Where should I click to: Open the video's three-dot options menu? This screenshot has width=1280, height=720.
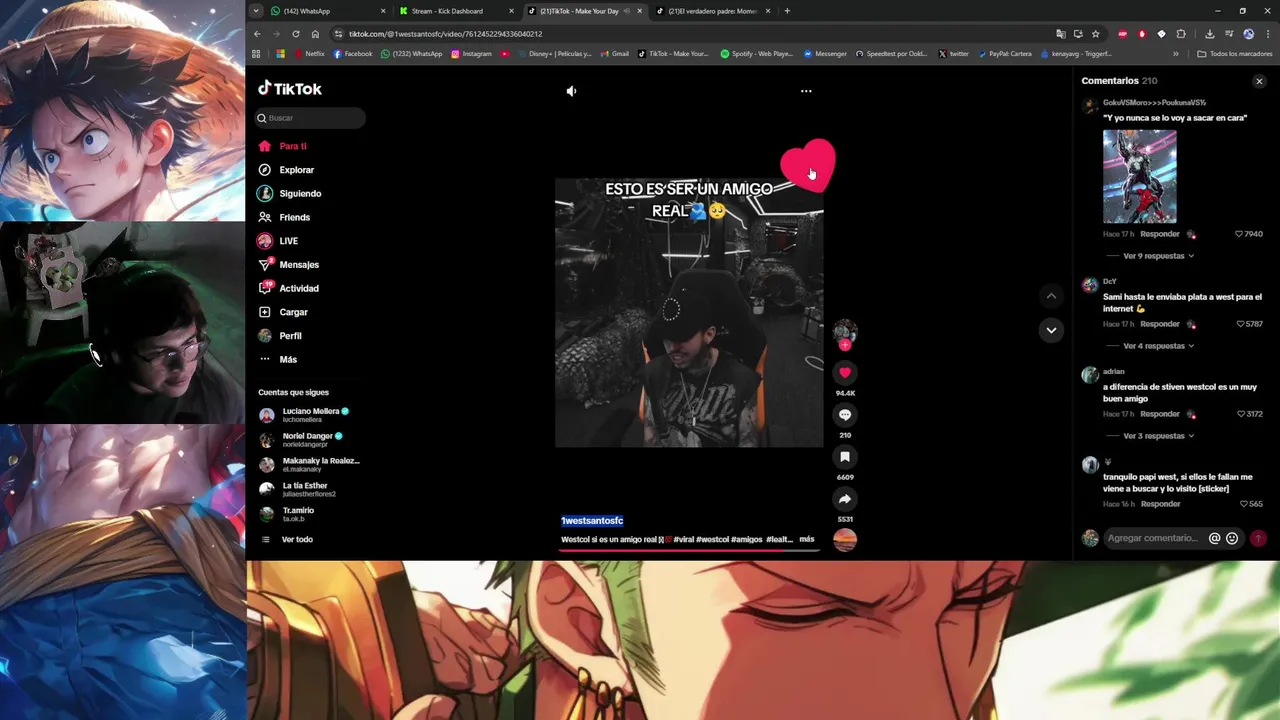806,91
